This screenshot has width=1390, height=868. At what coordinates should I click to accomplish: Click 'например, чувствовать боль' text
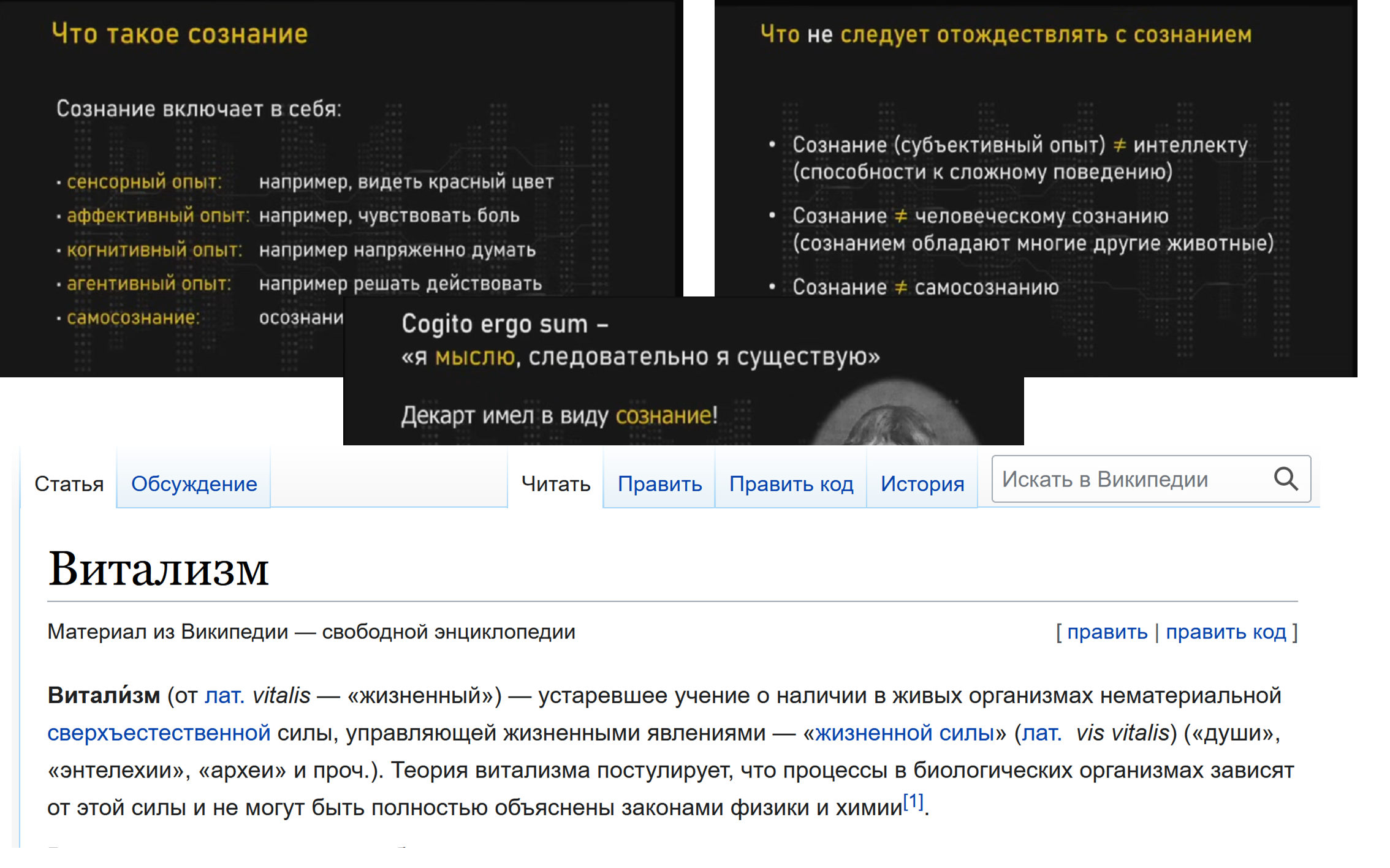(x=389, y=216)
